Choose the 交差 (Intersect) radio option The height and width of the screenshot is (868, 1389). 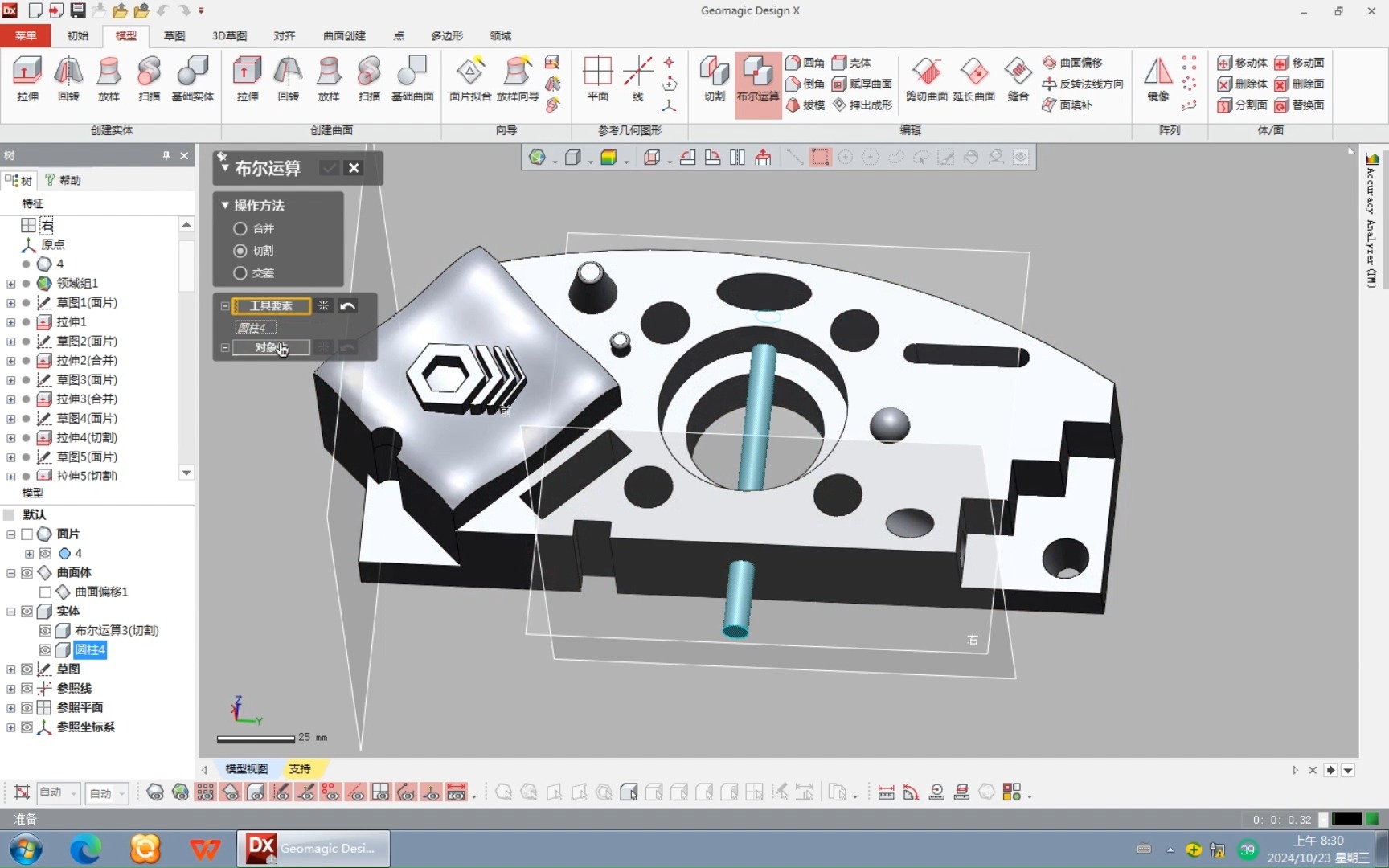(x=240, y=273)
